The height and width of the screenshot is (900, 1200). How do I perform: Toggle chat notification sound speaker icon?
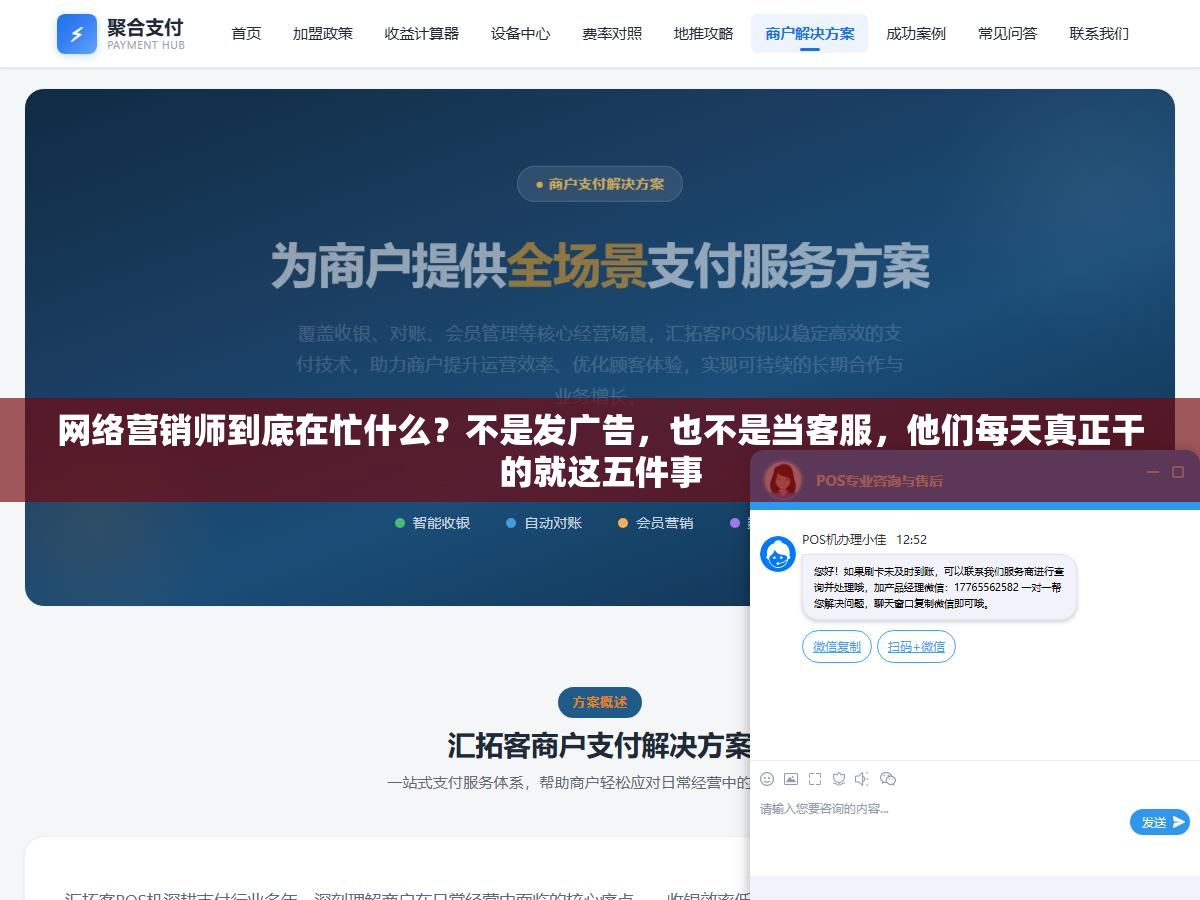862,779
